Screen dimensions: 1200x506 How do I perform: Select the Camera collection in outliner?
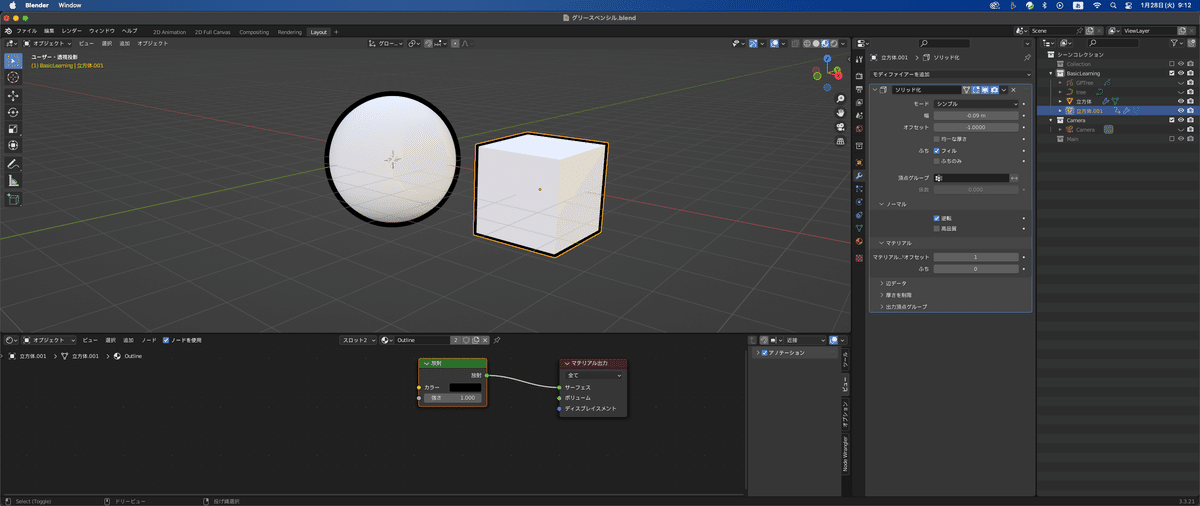click(1076, 120)
